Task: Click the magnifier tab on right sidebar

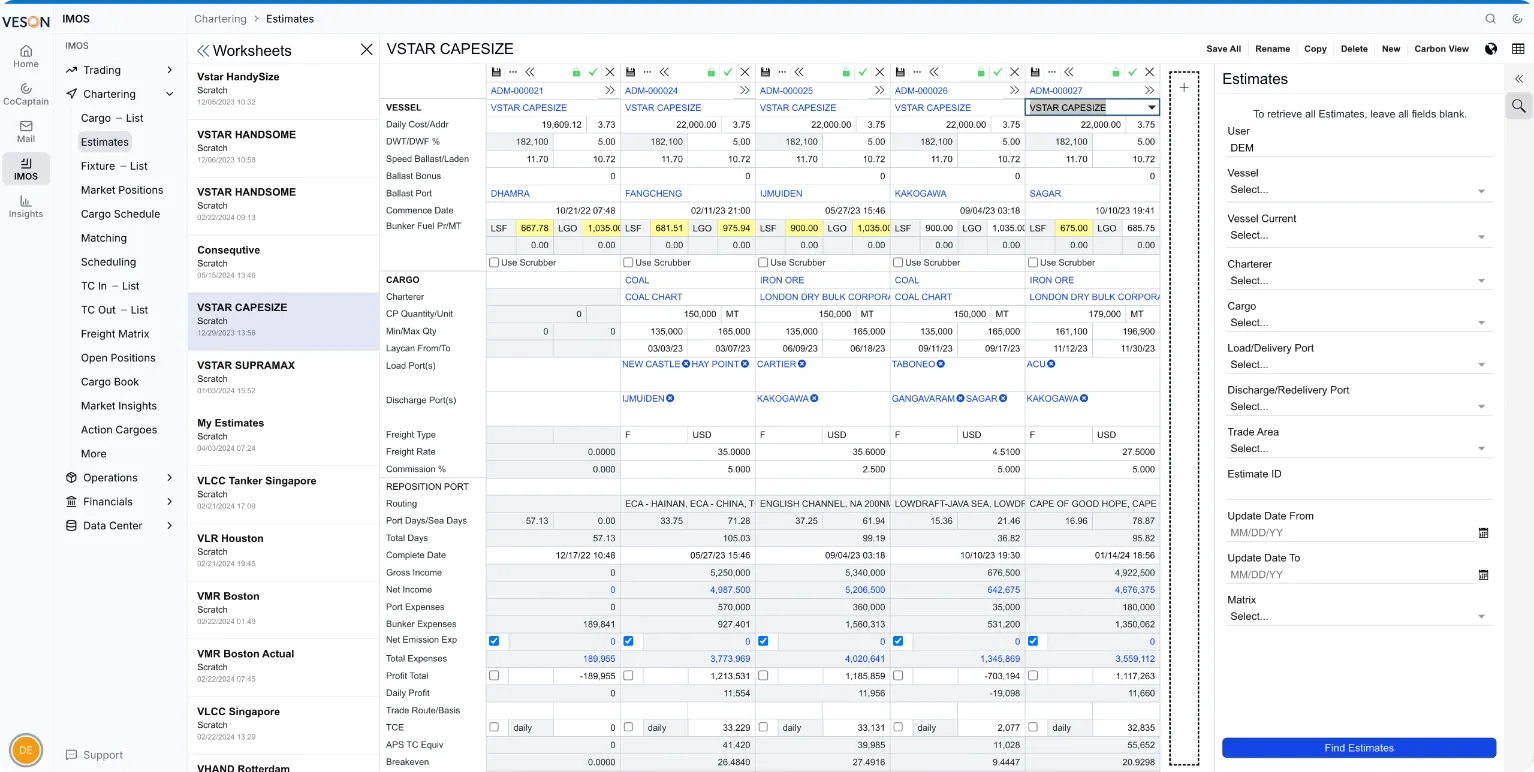Action: pyautogui.click(x=1518, y=105)
